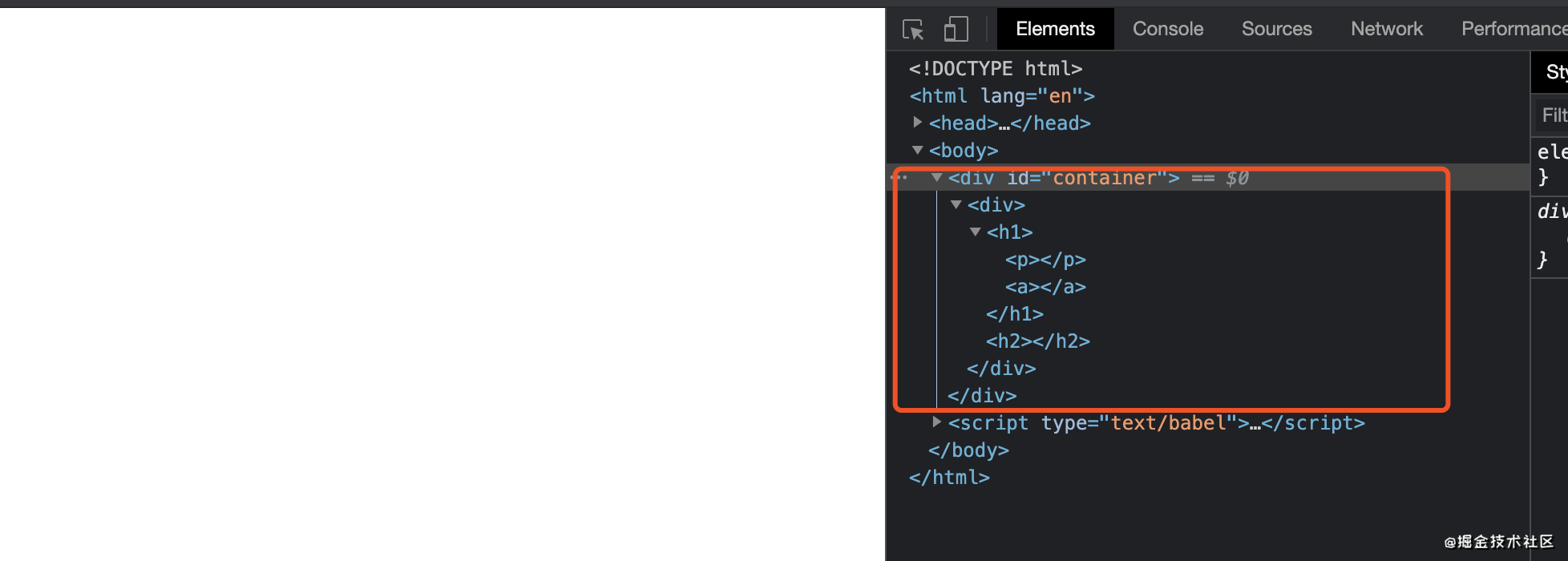Click the ellipsis beside the container div
This screenshot has width=1568, height=561.
pos(900,178)
